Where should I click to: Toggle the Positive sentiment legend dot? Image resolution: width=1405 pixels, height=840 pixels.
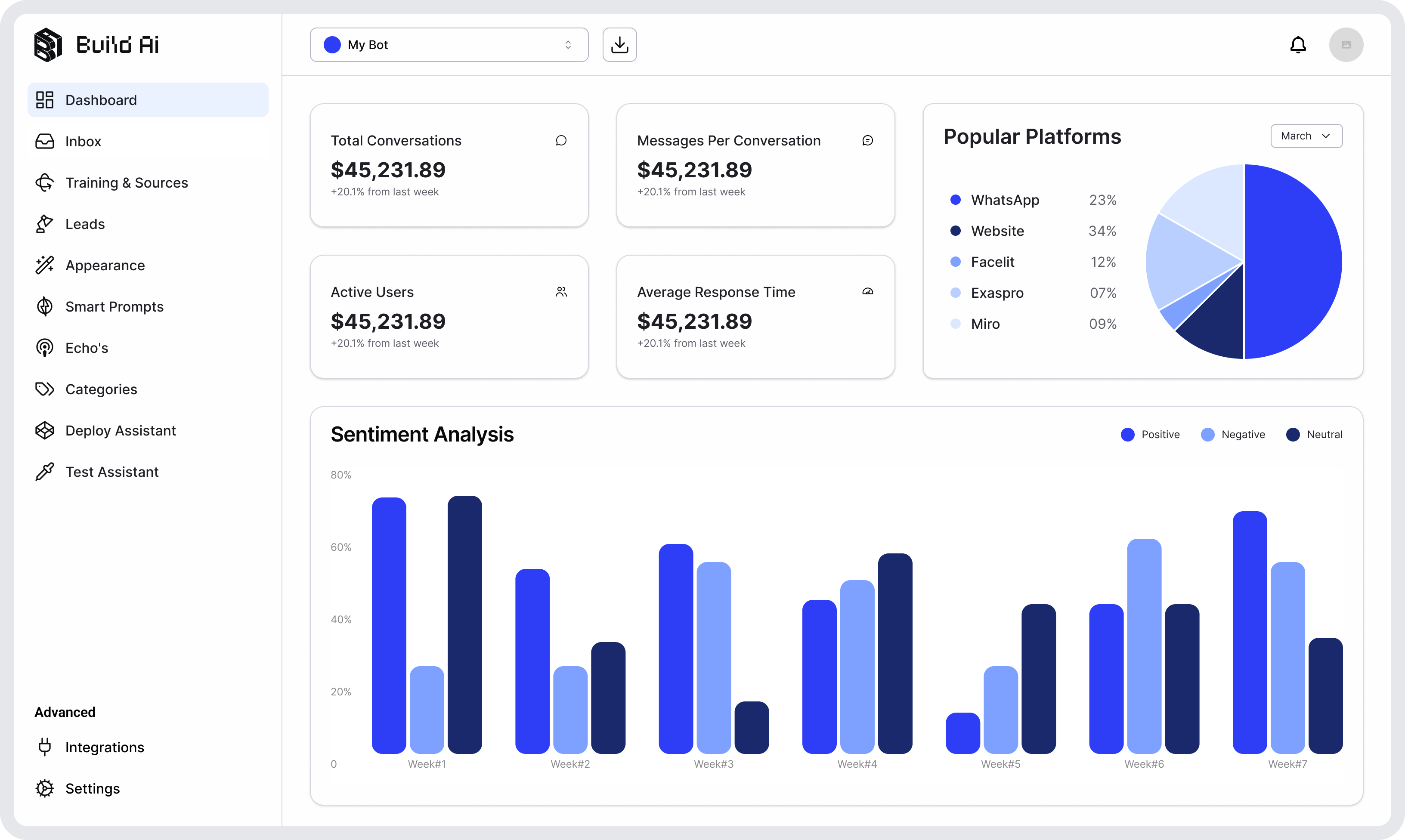(x=1128, y=434)
